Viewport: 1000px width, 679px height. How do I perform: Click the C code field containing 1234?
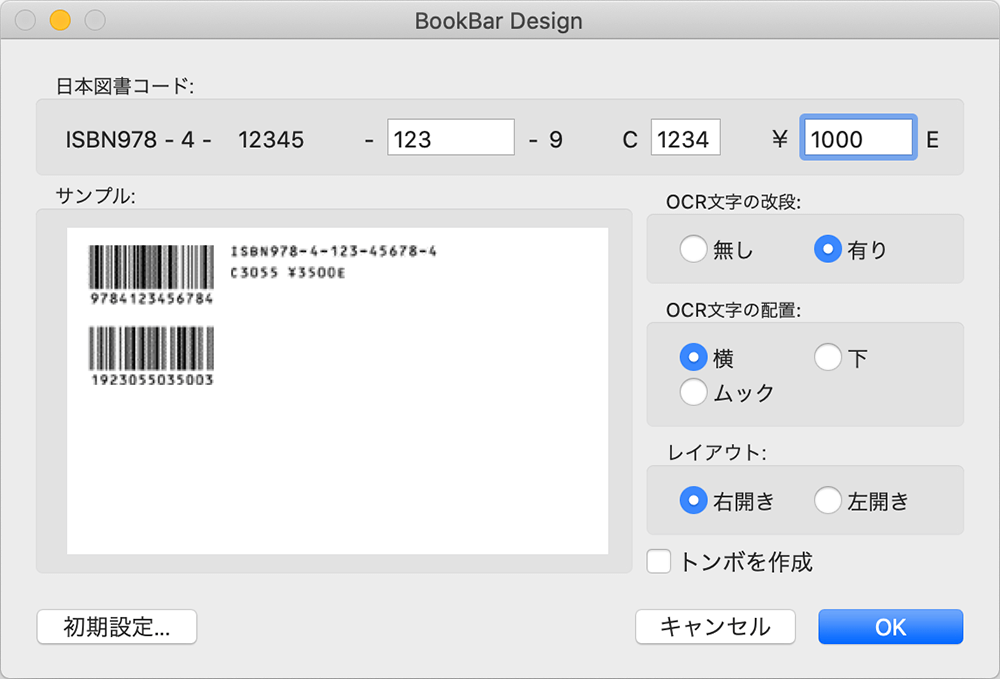[686, 137]
